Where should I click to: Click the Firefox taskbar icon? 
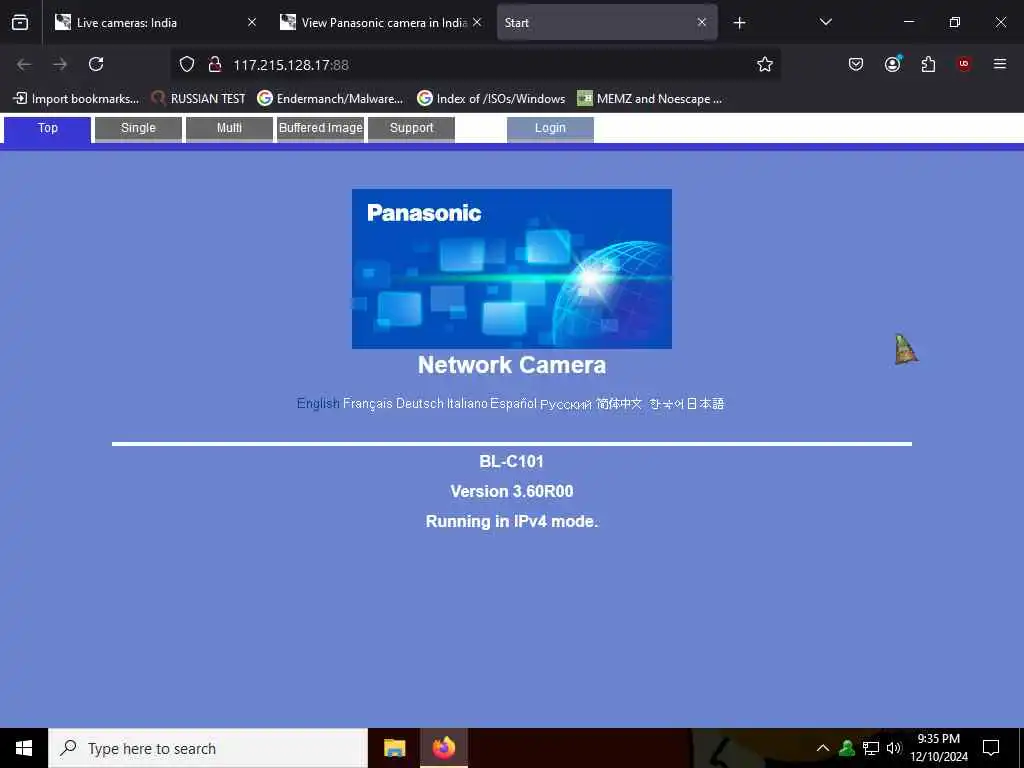click(x=443, y=748)
